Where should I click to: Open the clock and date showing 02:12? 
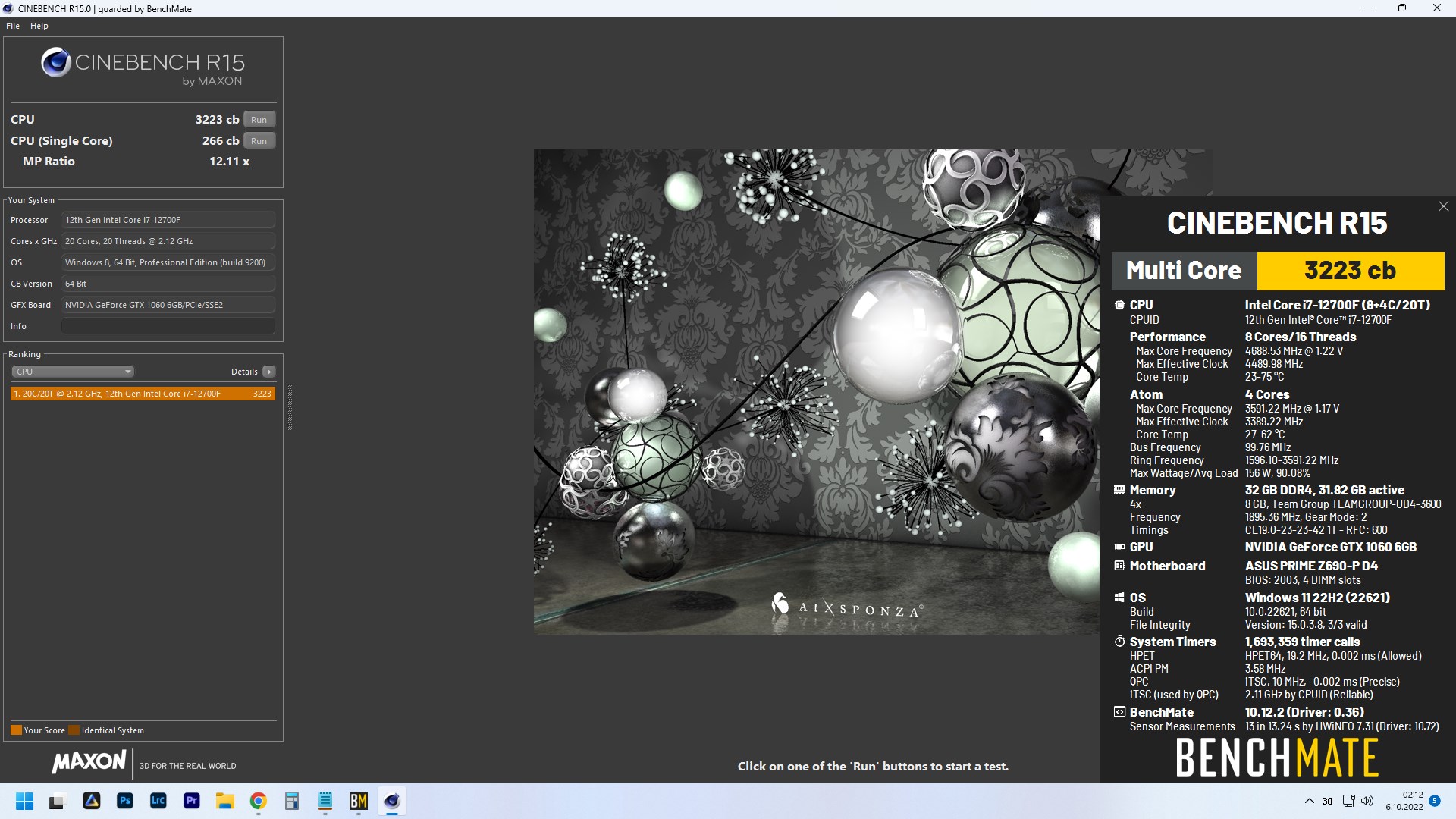click(x=1404, y=801)
